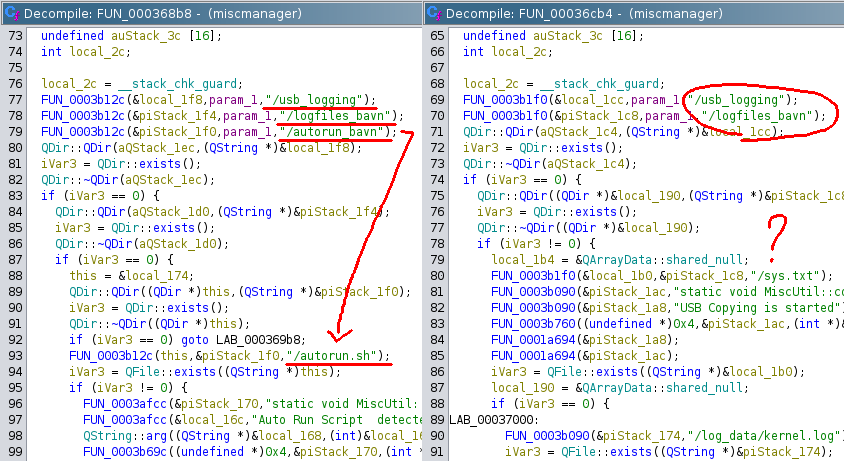Click FUN_0003afcc call with "static void MiscUtil:"
844x461 pixels.
(124, 404)
